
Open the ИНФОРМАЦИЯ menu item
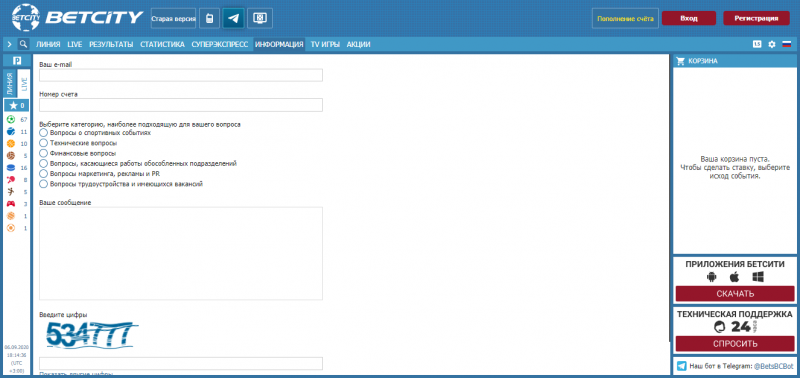(279, 44)
